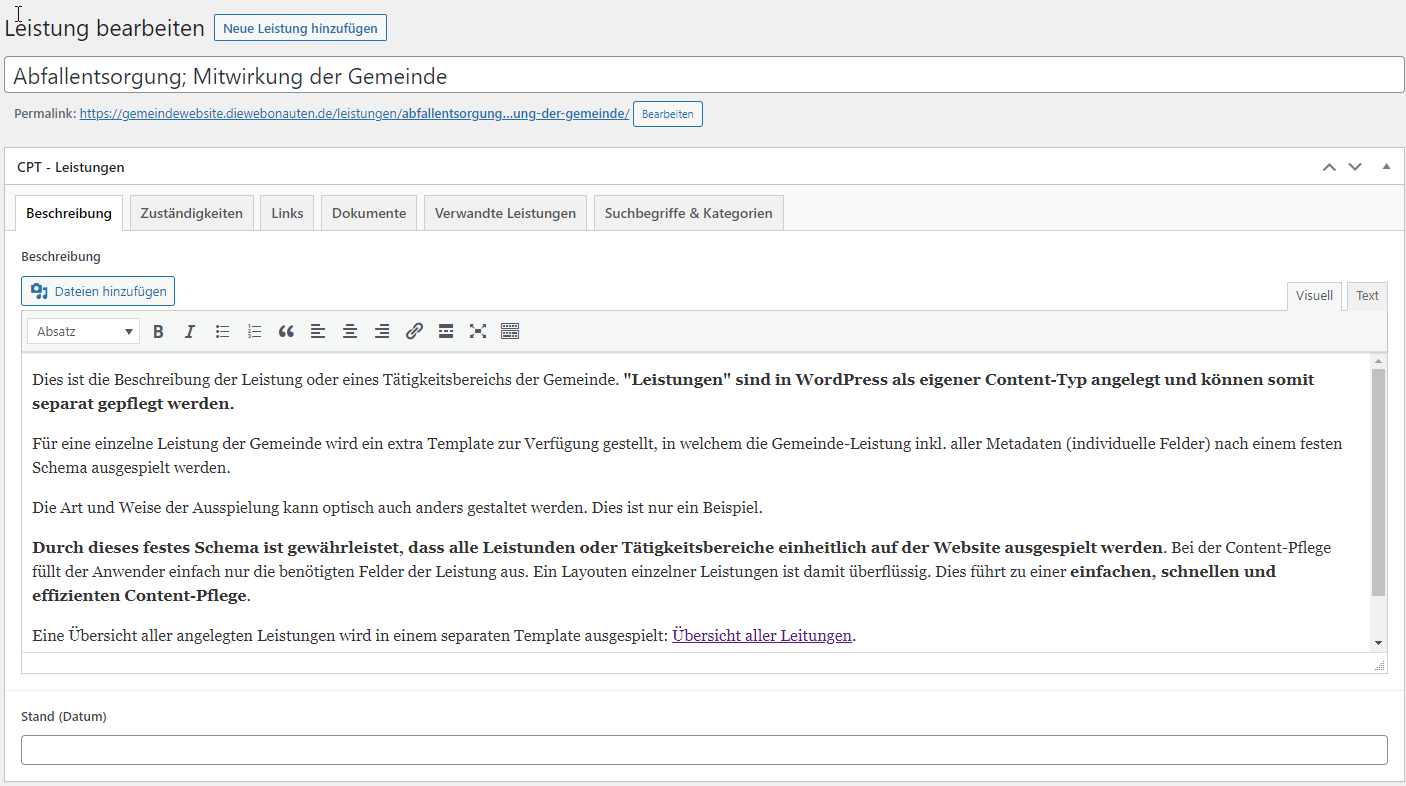Apply blockquote formatting
This screenshot has height=786, width=1406.
coord(286,332)
